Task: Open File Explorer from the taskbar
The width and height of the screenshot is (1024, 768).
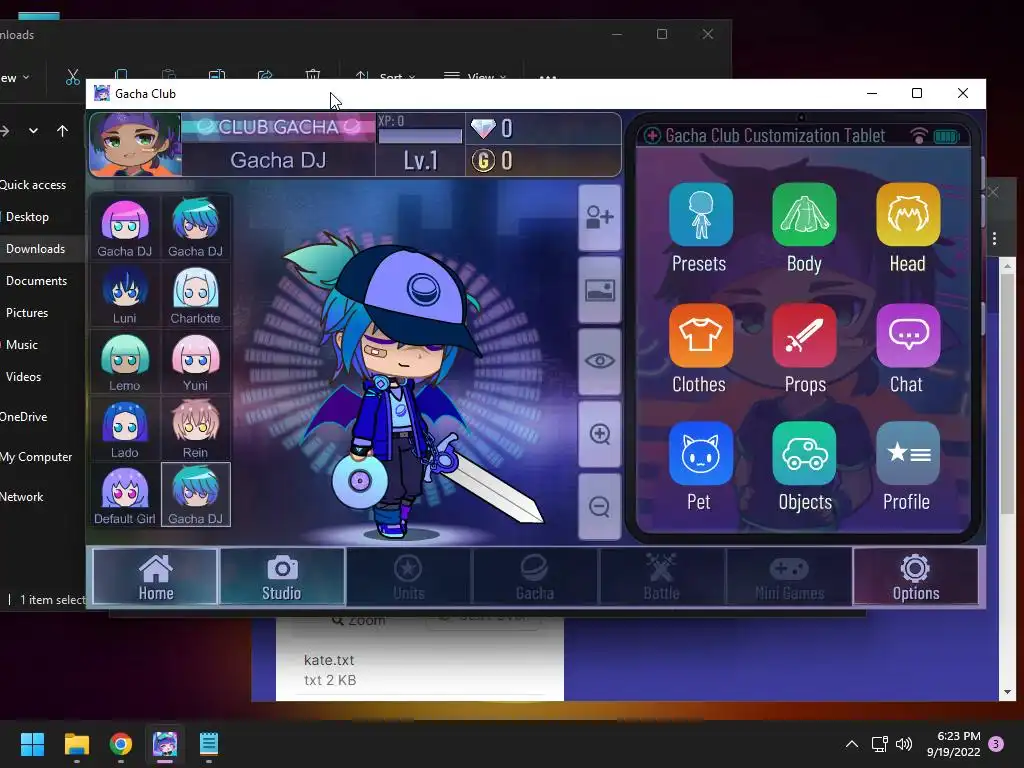Action: point(76,744)
